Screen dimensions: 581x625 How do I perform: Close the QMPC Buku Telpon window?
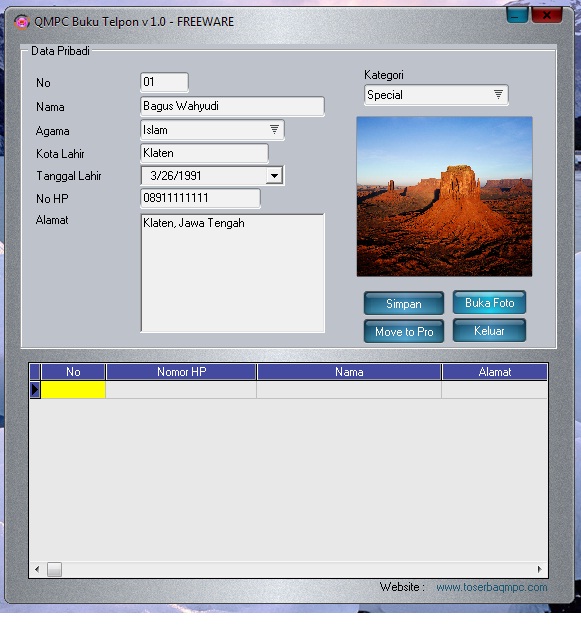tap(547, 15)
